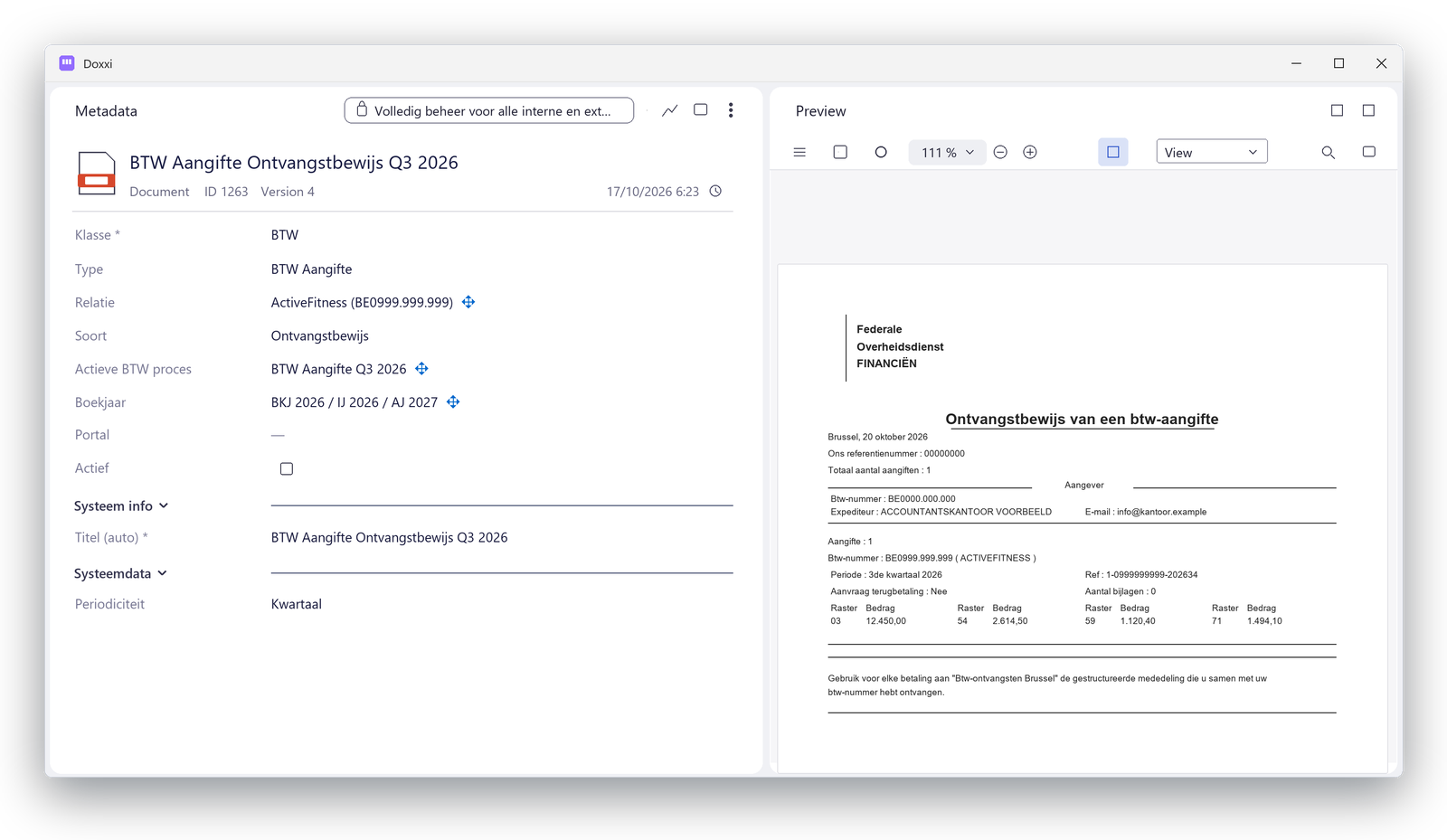The width and height of the screenshot is (1447, 840).
Task: Zoom out the preview with minus icon
Action: click(x=1000, y=152)
